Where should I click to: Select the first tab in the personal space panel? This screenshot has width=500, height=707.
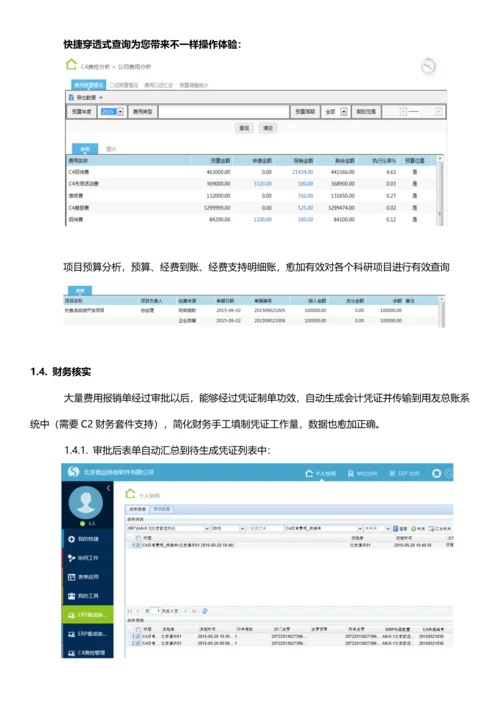coord(138,509)
